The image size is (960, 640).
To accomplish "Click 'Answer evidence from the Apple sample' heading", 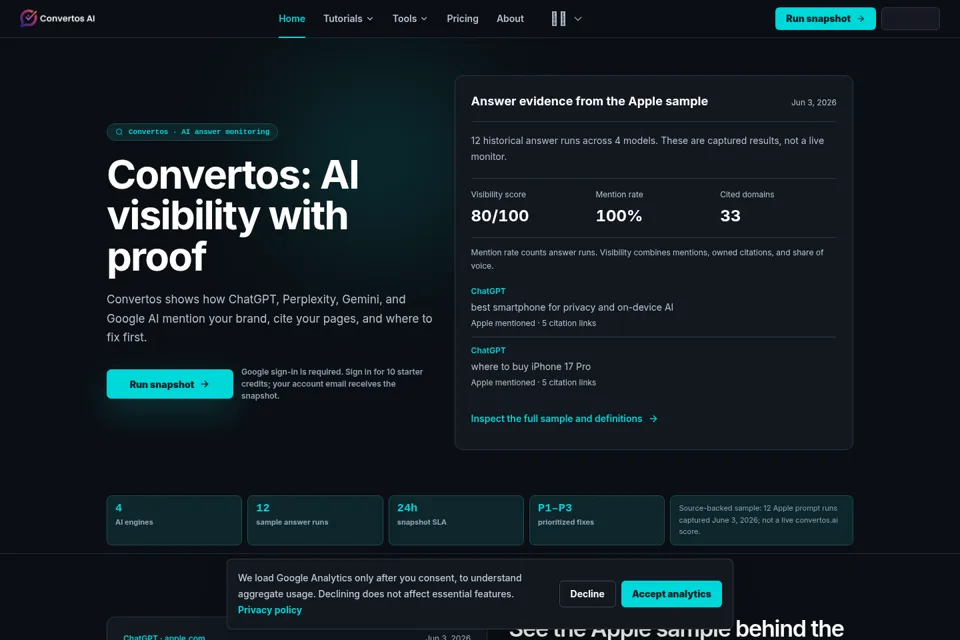I will tap(589, 101).
